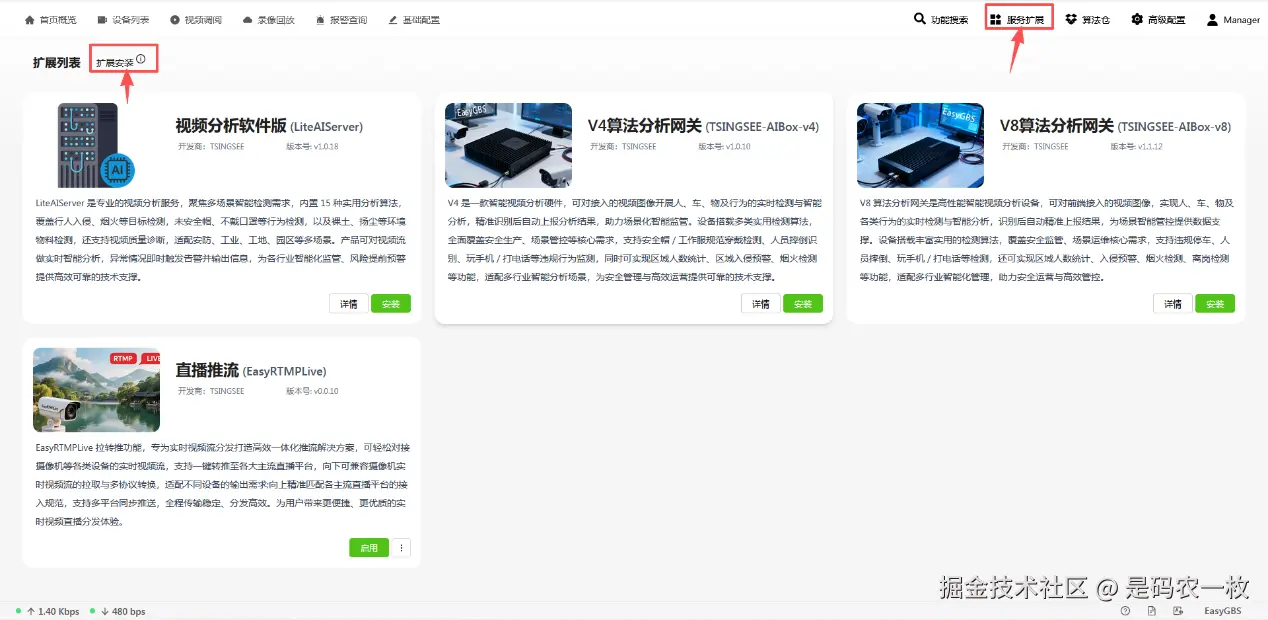1268x620 pixels.
Task: Click the gear icon of 高级配置
Action: tap(1137, 19)
